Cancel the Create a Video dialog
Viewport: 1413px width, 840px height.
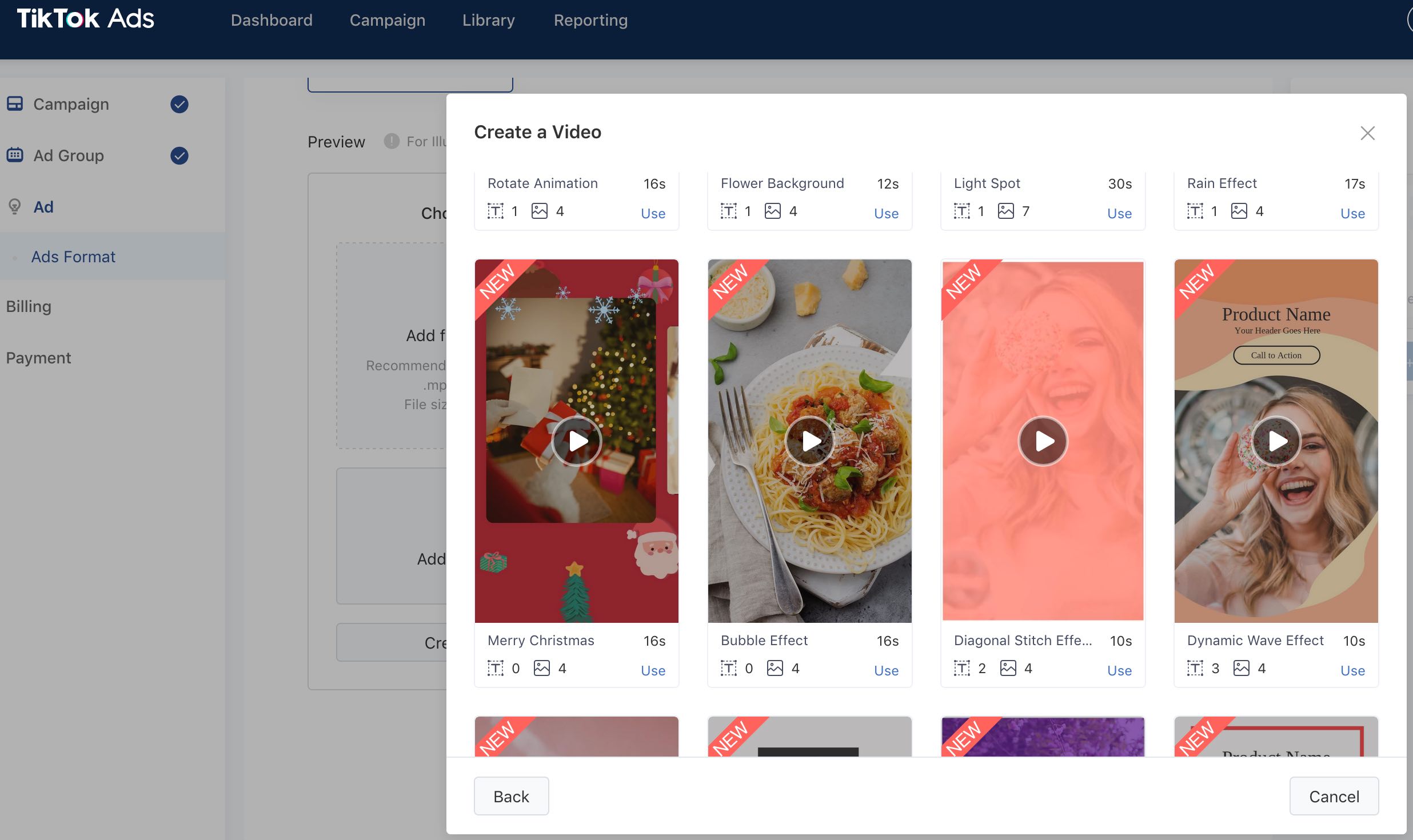(1334, 796)
